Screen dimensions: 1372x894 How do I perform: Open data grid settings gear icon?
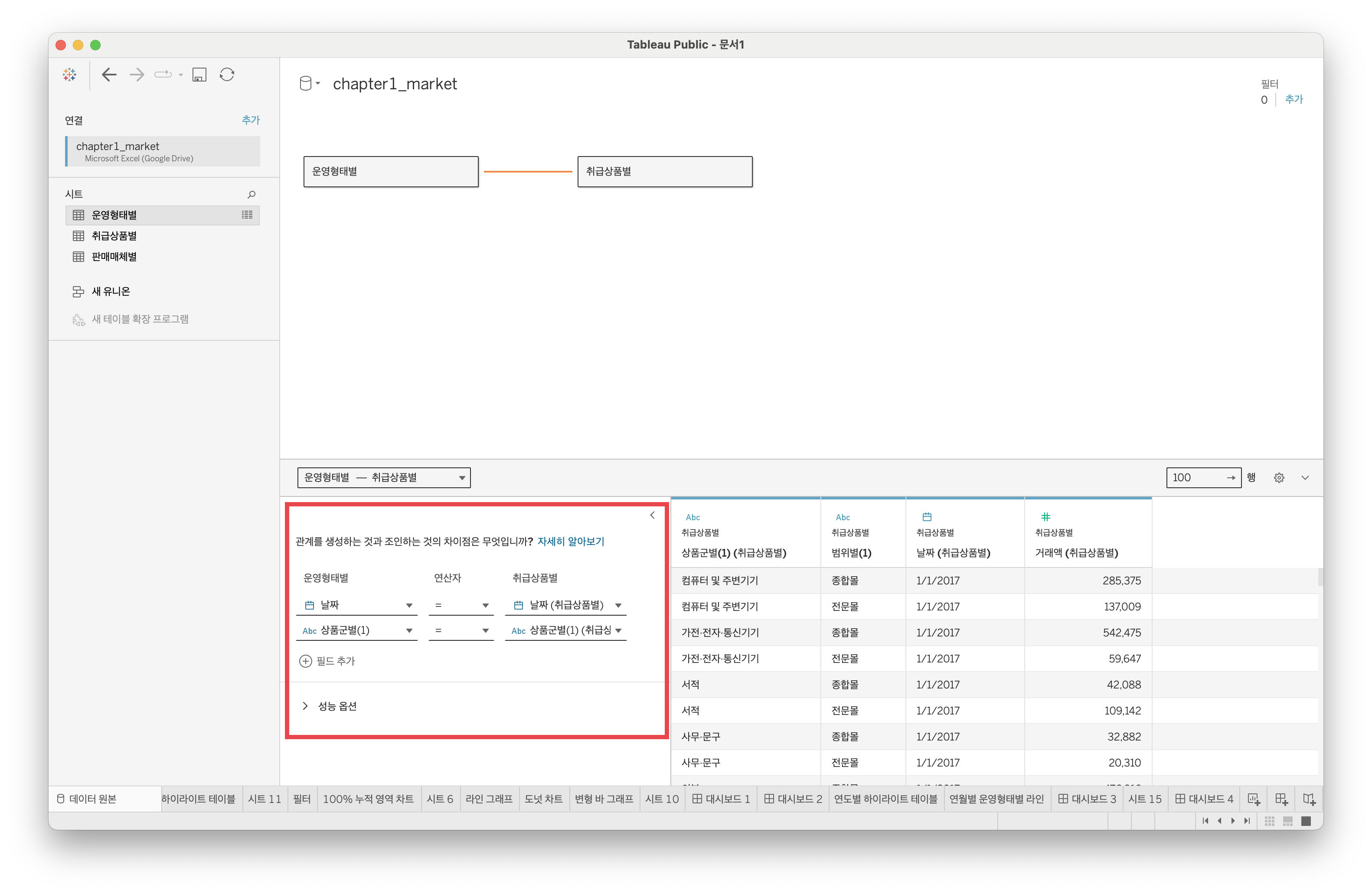(1279, 478)
